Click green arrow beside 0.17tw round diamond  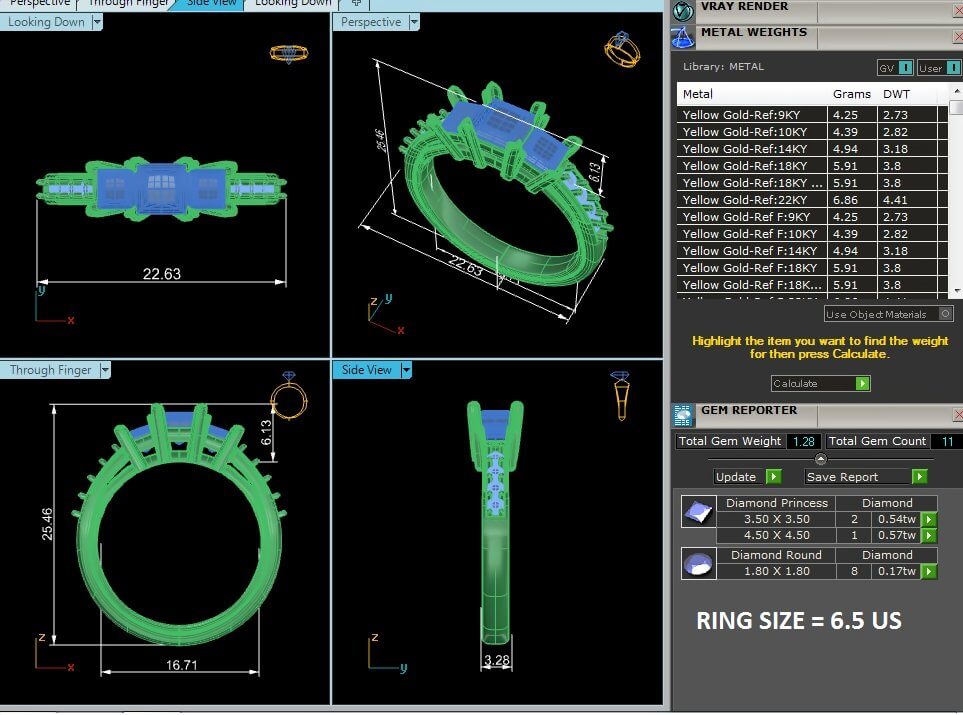pos(929,572)
